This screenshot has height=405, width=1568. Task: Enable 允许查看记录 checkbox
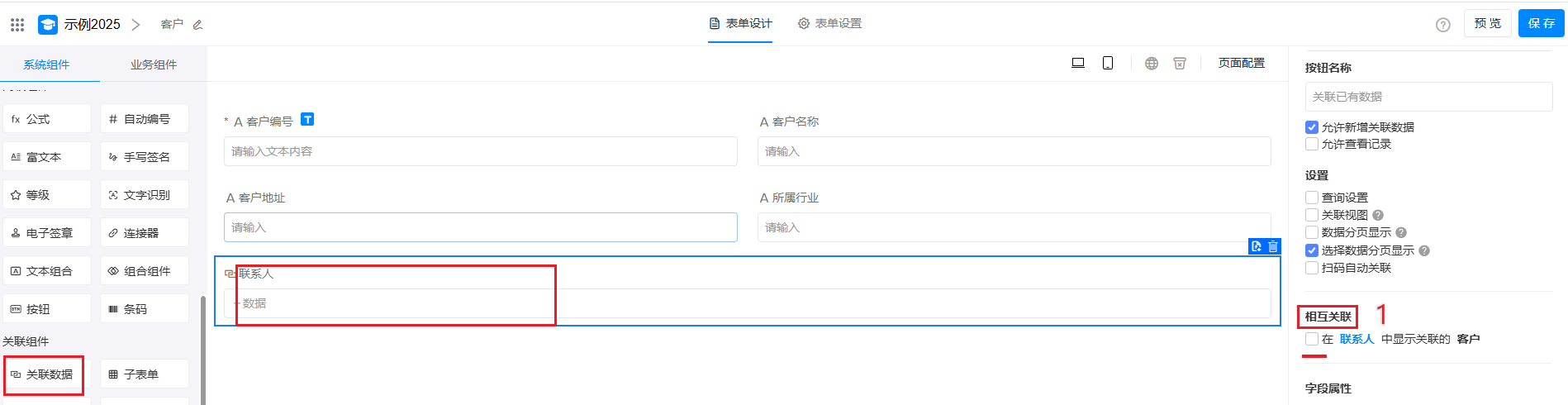tap(1312, 144)
